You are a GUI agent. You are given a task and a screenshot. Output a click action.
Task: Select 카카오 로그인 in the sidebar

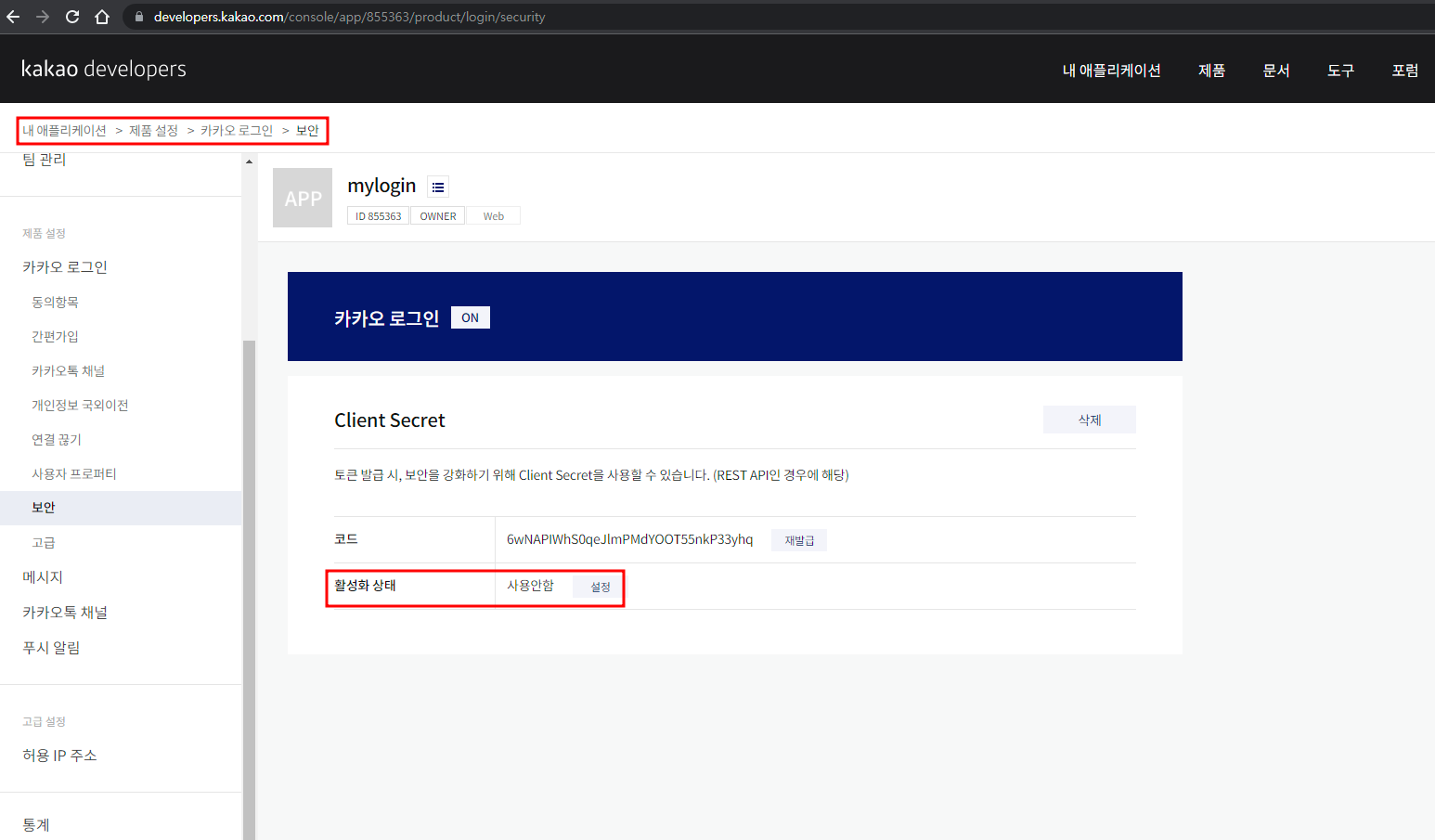click(65, 267)
